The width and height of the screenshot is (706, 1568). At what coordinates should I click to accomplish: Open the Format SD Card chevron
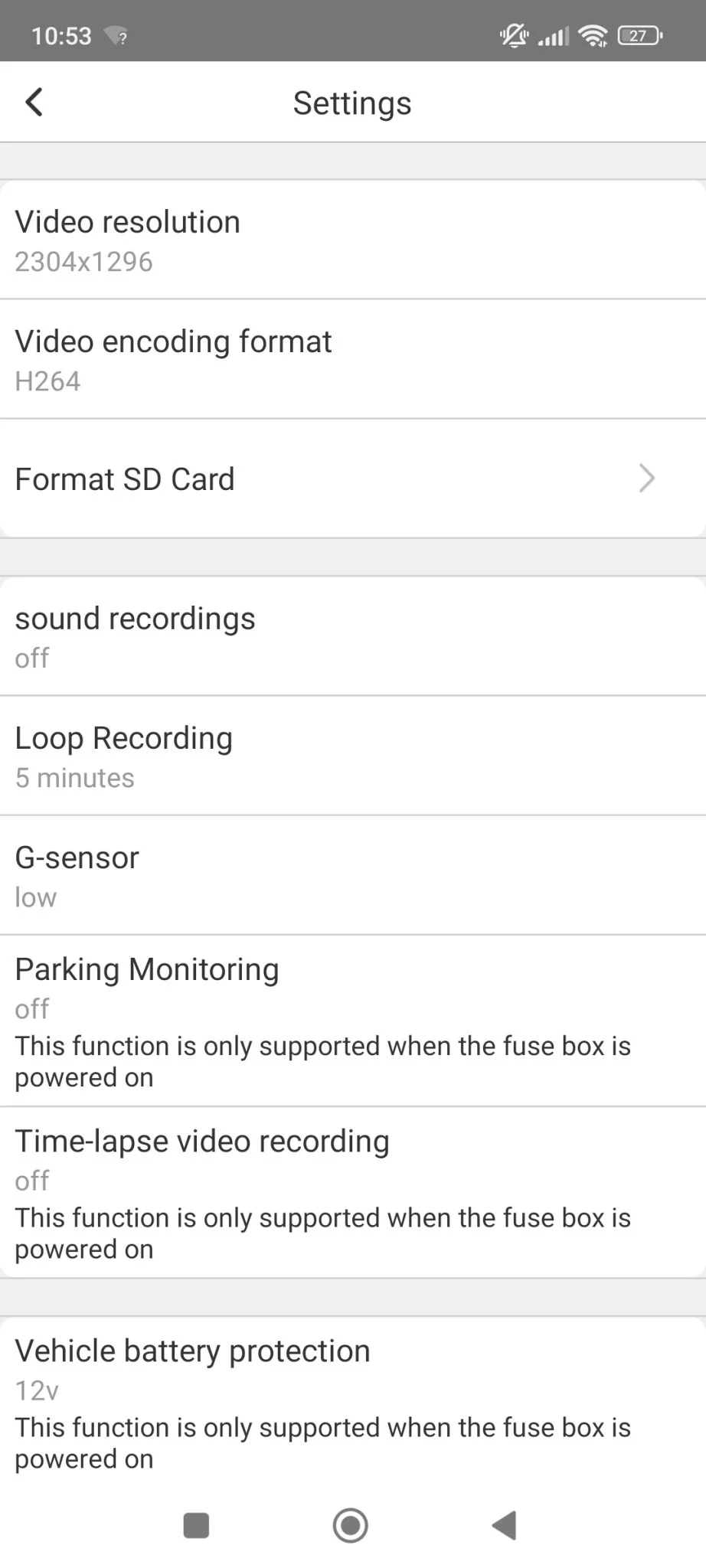click(x=647, y=479)
